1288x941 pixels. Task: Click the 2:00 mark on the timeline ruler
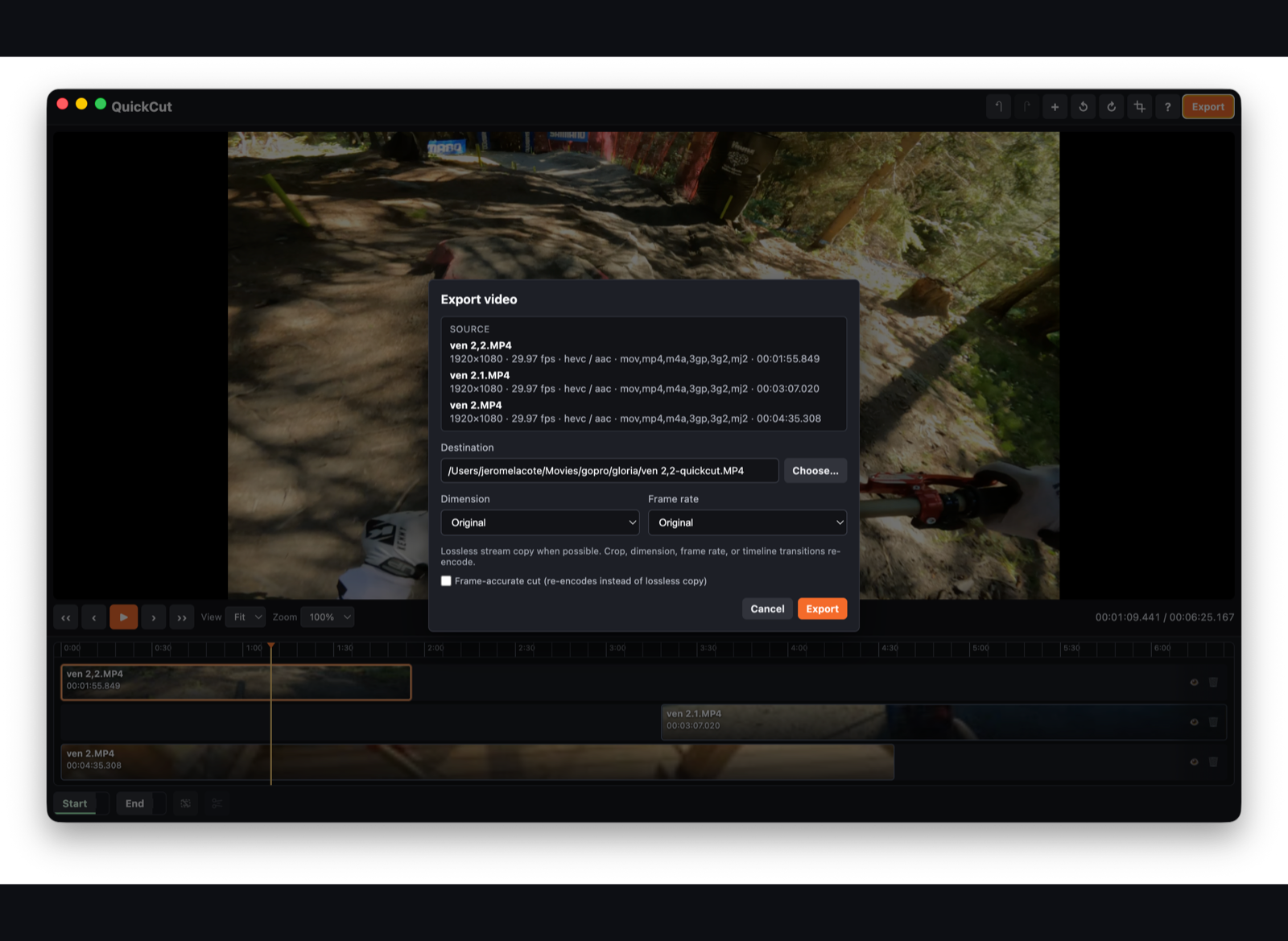coord(436,648)
